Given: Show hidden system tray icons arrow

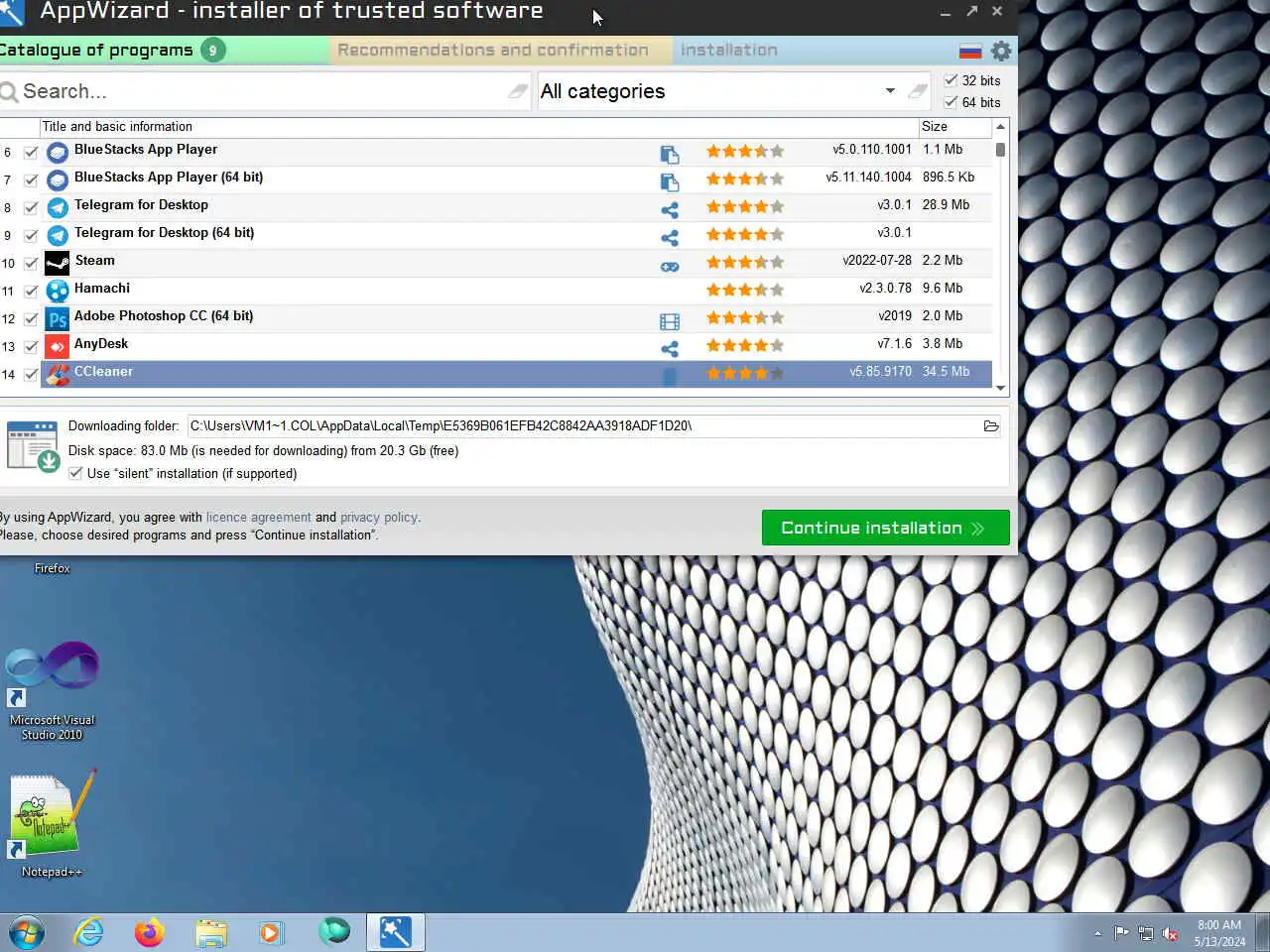Looking at the screenshot, I should 1097,933.
